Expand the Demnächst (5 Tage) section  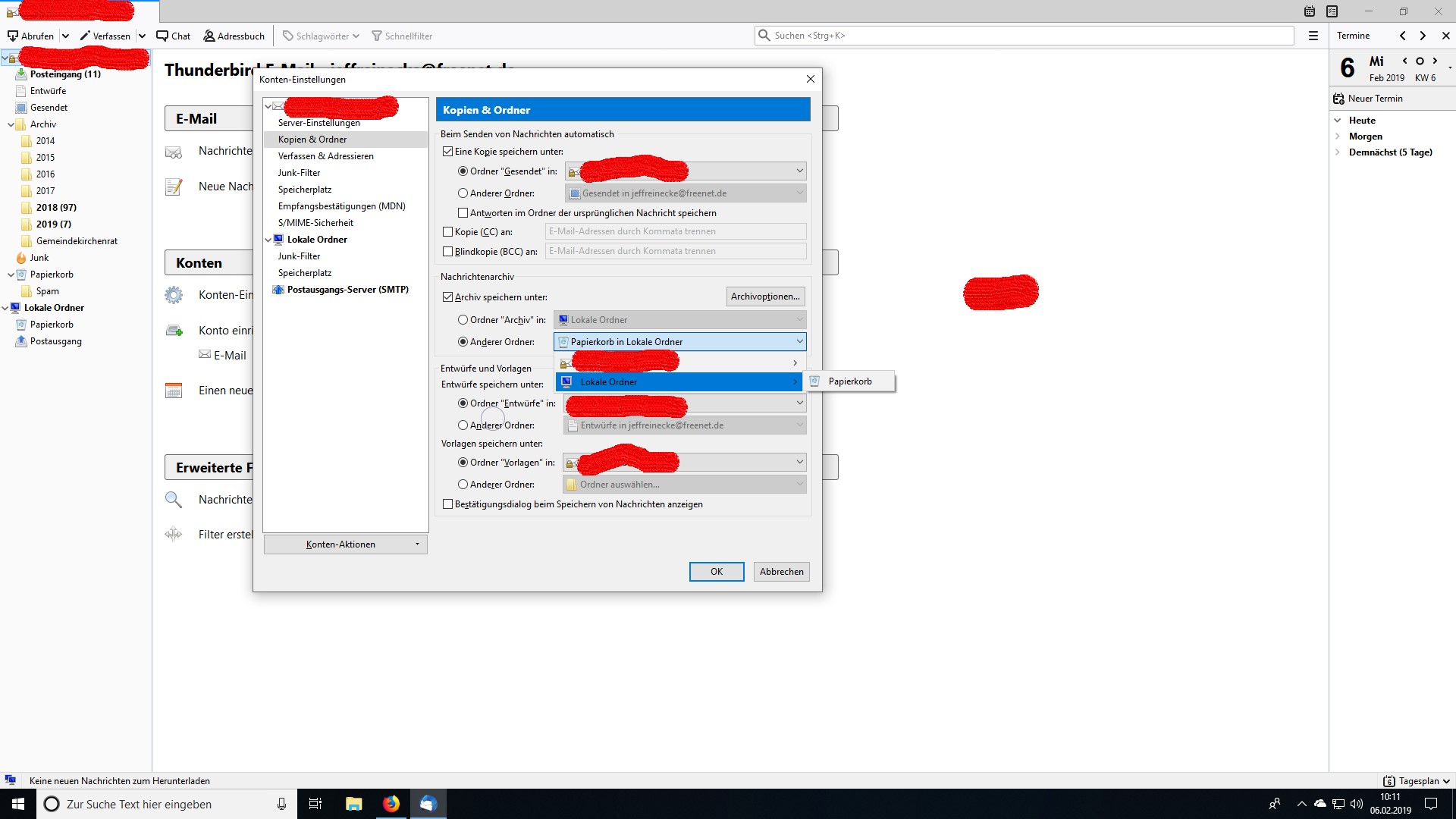[x=1338, y=152]
